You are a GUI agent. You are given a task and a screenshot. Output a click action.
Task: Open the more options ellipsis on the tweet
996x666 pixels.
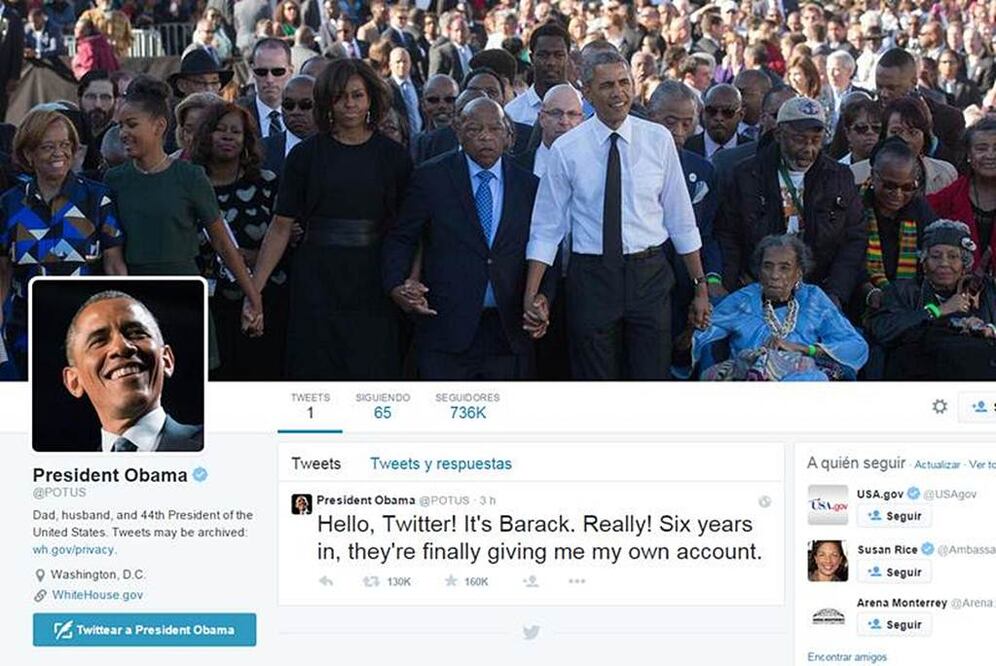pos(577,581)
